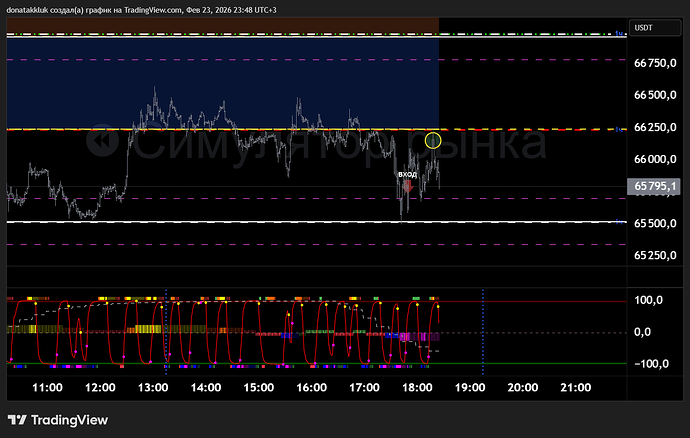Click the 16:00 time axis label

311,387
